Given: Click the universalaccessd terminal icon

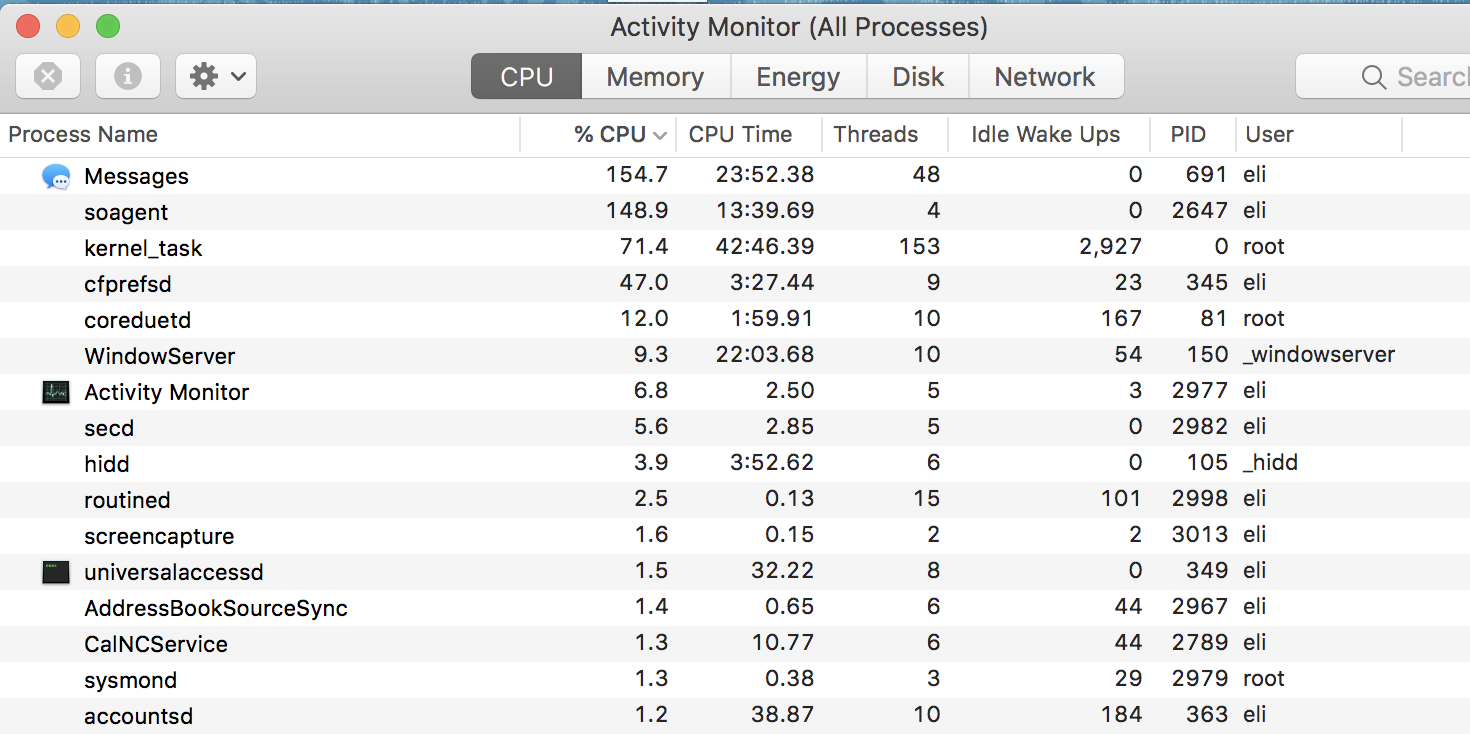Looking at the screenshot, I should (56, 572).
